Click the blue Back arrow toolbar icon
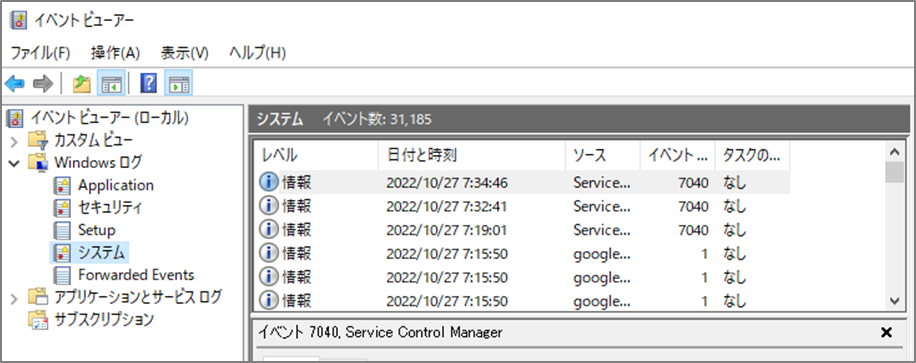 (15, 84)
